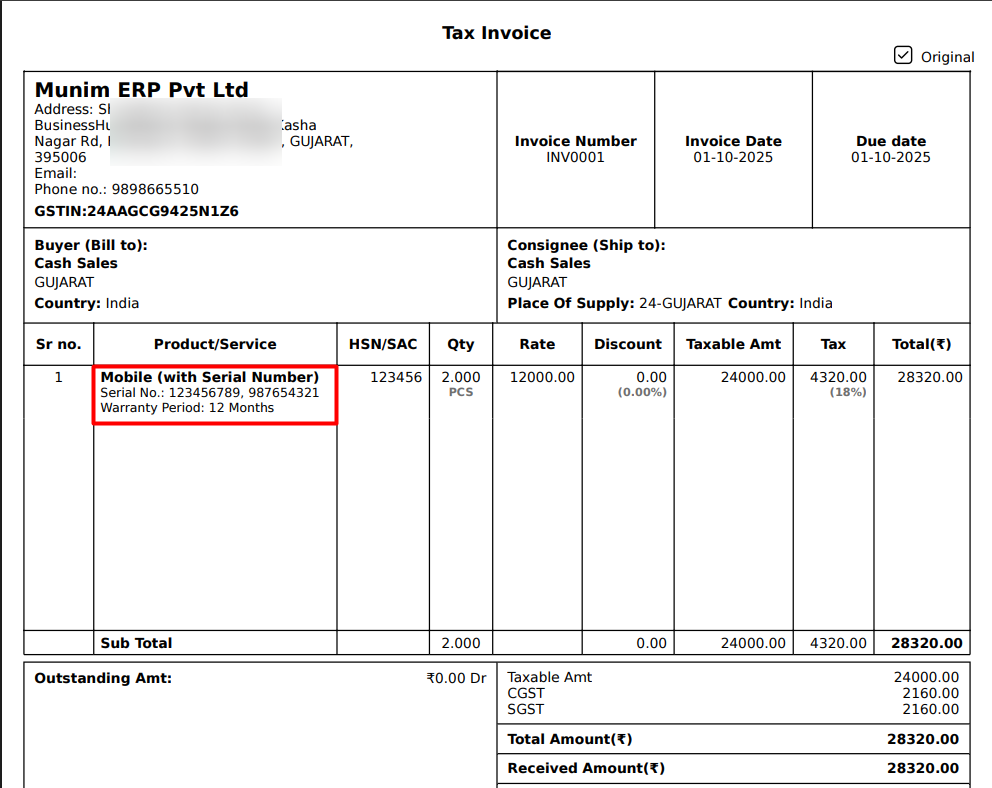
Task: Click the invoice number INV0001
Action: tap(575, 157)
